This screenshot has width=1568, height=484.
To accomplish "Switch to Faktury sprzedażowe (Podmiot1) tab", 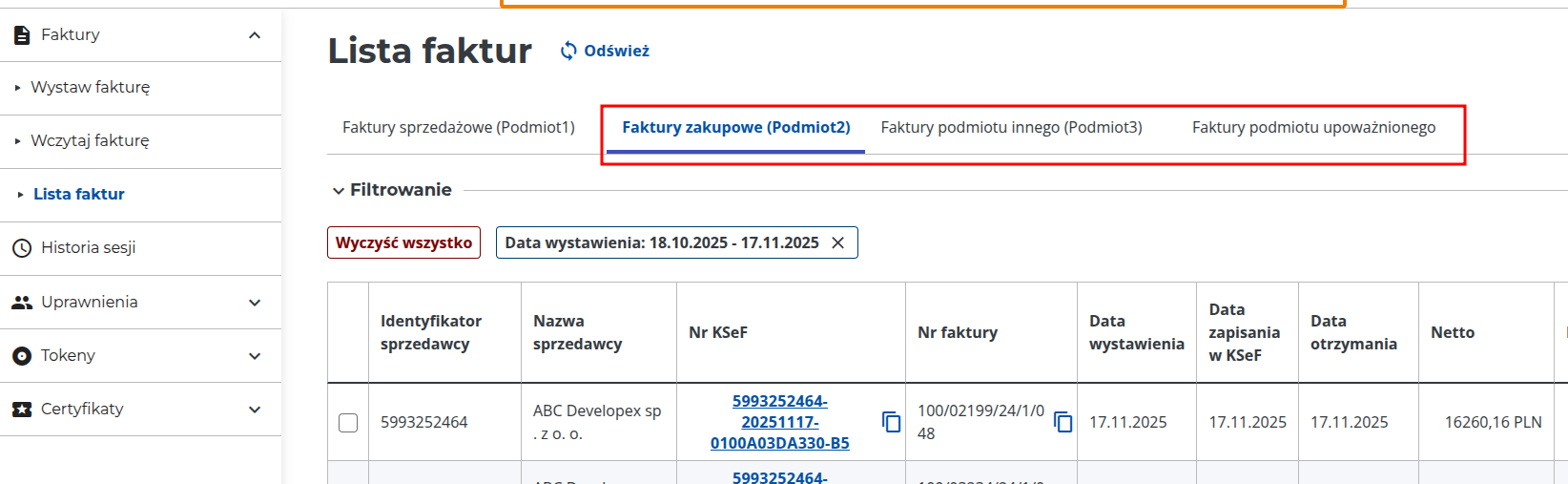I will 459,127.
